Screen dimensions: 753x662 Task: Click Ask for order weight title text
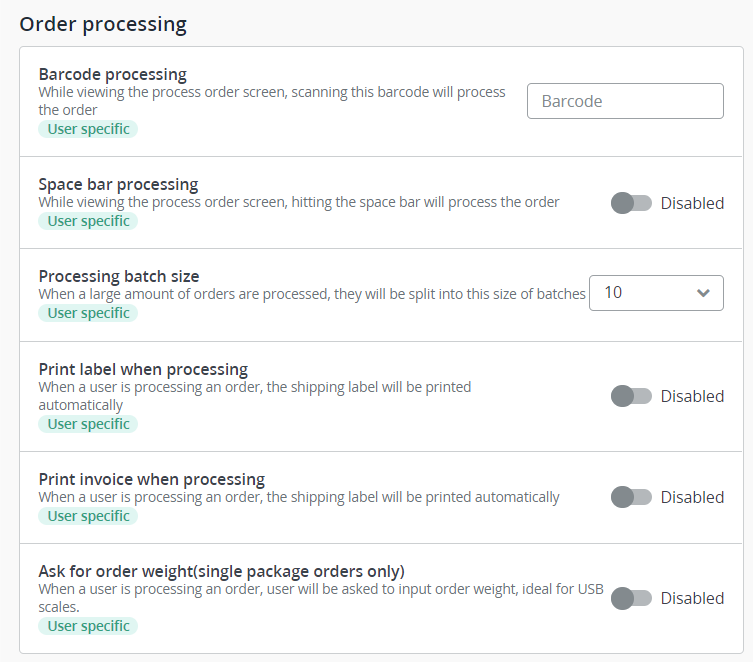point(221,571)
